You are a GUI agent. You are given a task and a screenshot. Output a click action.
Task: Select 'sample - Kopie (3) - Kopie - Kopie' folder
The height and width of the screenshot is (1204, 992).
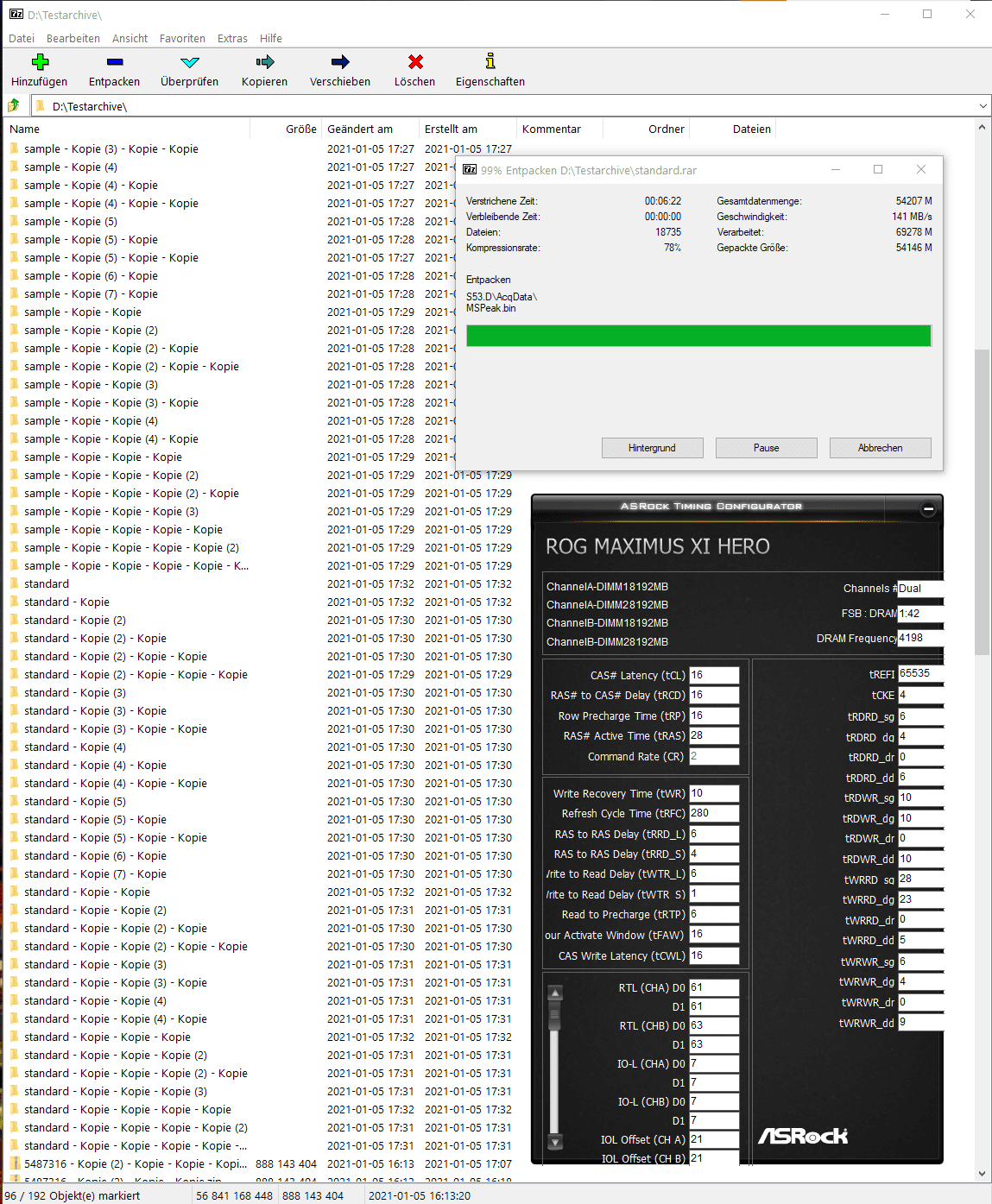click(111, 148)
